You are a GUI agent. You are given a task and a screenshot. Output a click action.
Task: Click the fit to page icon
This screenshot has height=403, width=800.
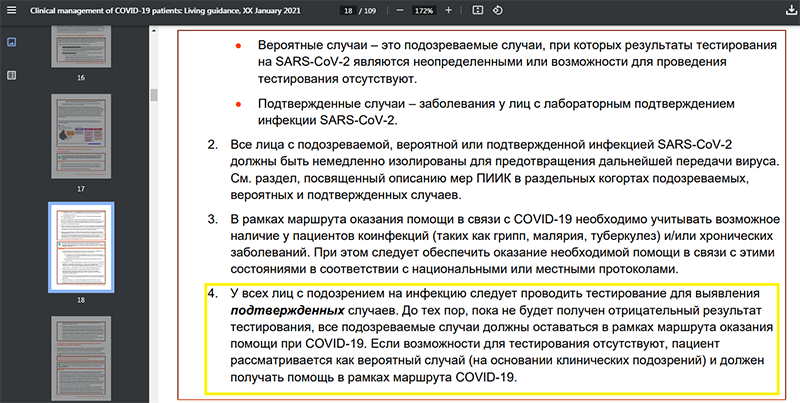click(x=478, y=10)
